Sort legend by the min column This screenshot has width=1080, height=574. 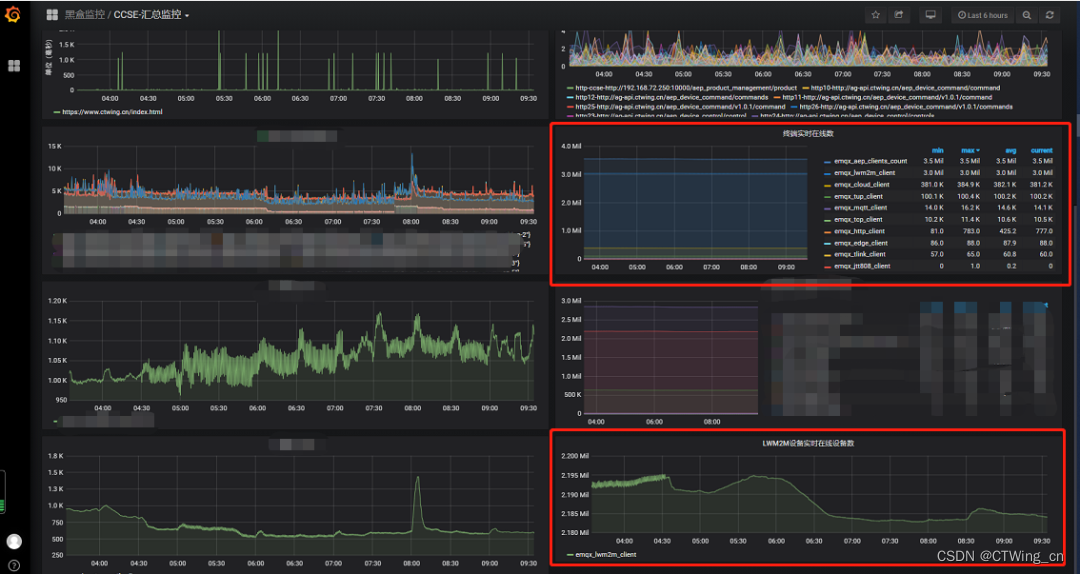pos(937,150)
